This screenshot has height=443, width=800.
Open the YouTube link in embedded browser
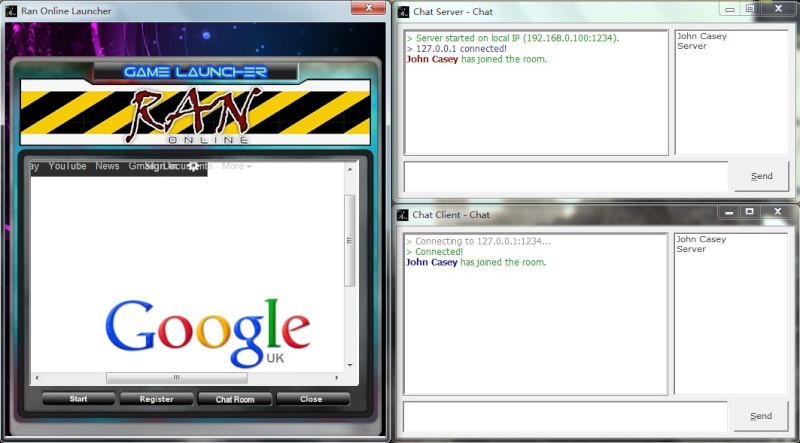(67, 166)
